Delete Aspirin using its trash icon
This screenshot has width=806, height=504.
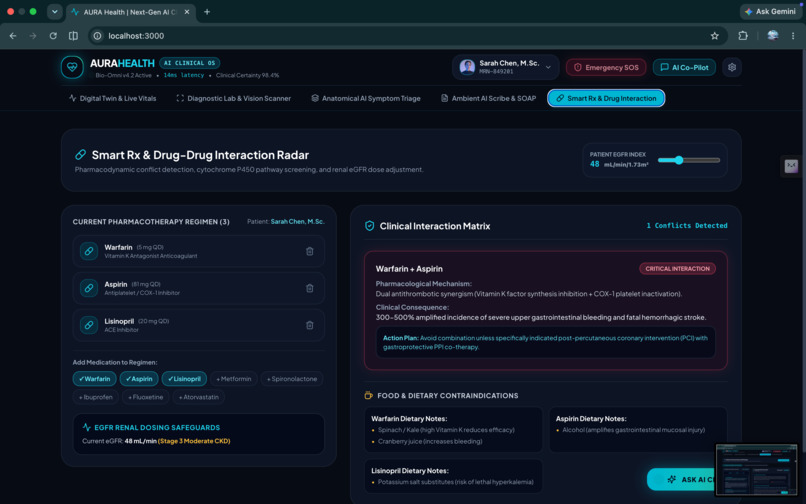point(309,289)
